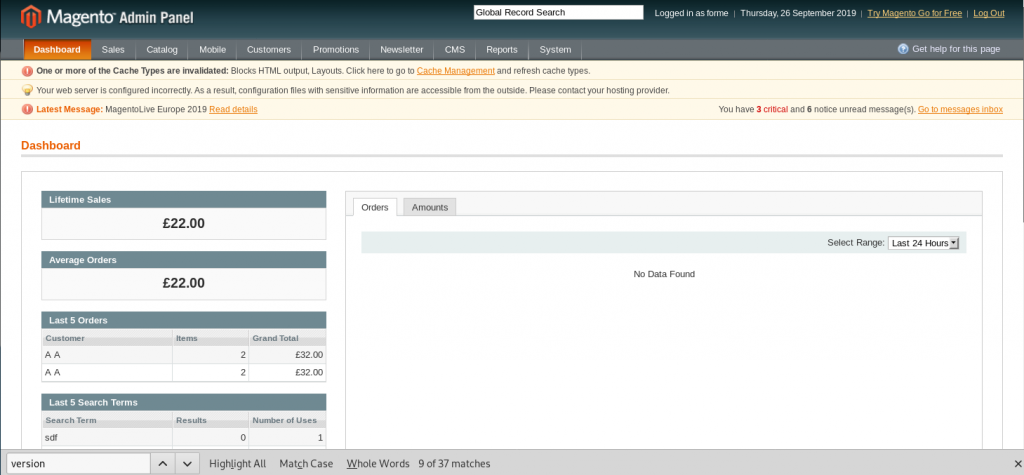
Task: Click the Read details link
Action: pyautogui.click(x=233, y=109)
